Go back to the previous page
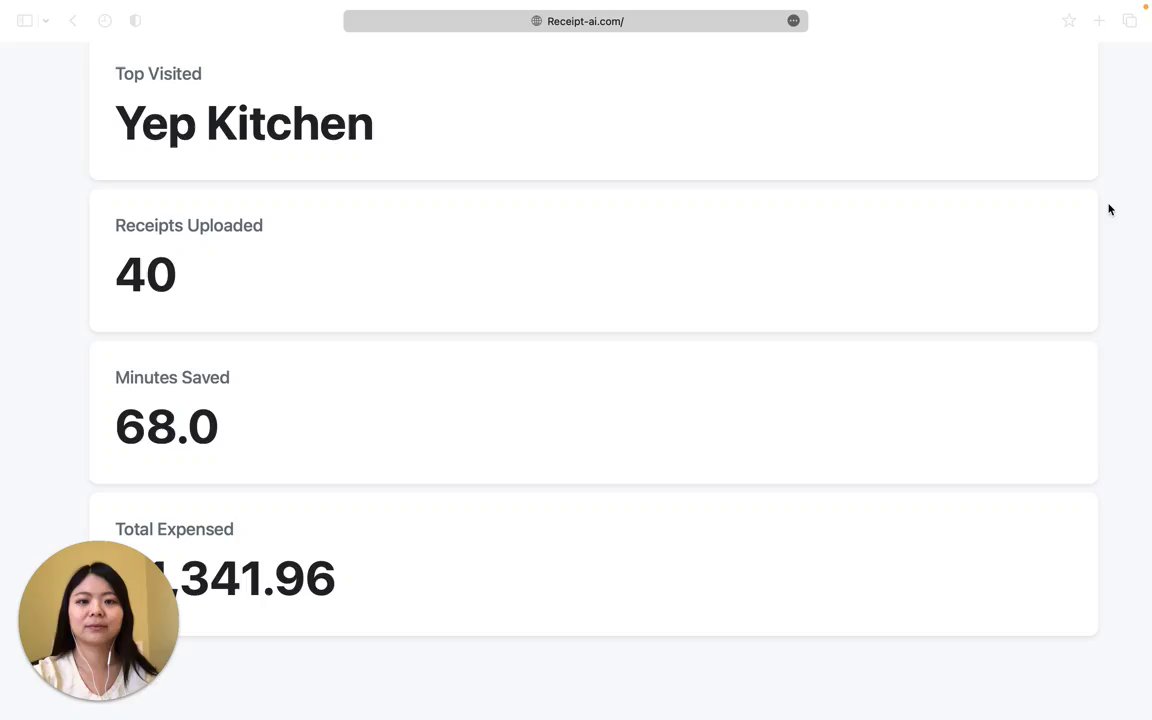 73,21
